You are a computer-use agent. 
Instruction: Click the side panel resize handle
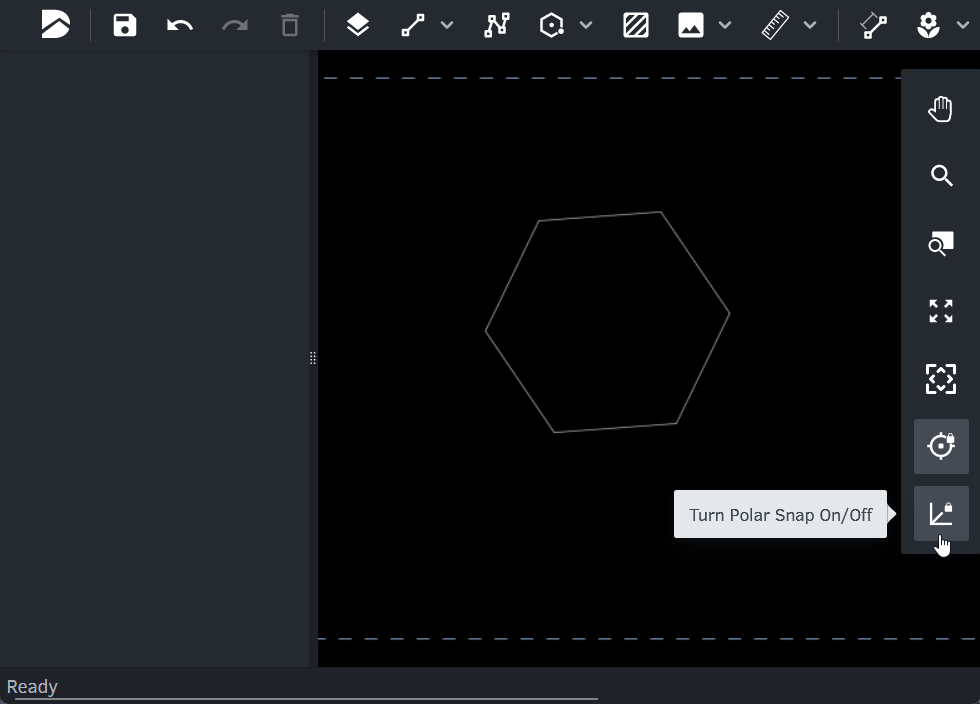click(313, 358)
